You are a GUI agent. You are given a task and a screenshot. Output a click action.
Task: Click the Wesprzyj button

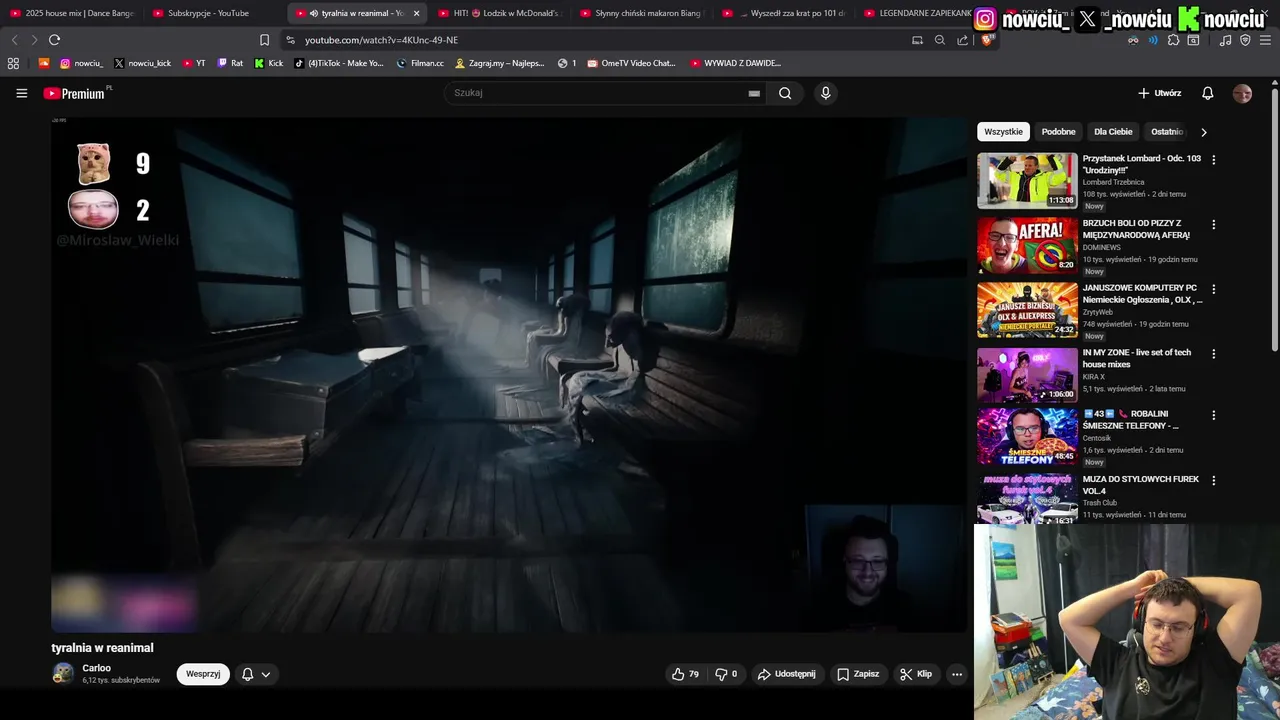(203, 674)
